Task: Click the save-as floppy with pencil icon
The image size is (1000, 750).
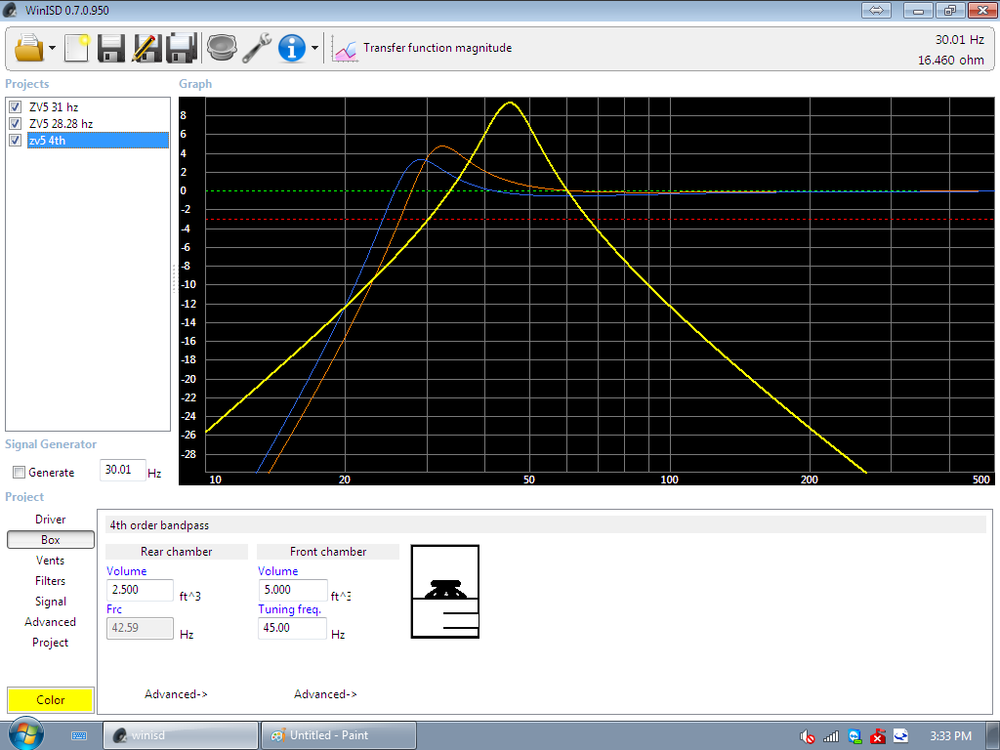Action: click(x=146, y=48)
